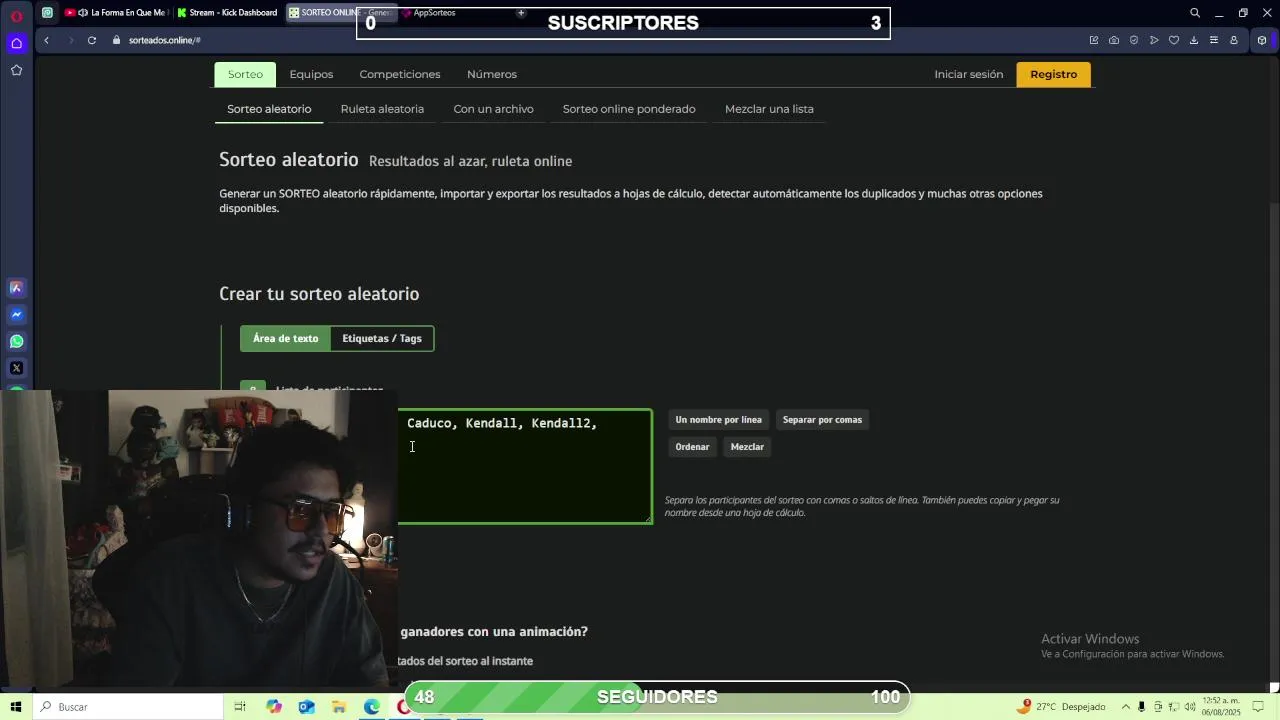
Task: Select the Sorteo main menu tab
Action: 245,74
